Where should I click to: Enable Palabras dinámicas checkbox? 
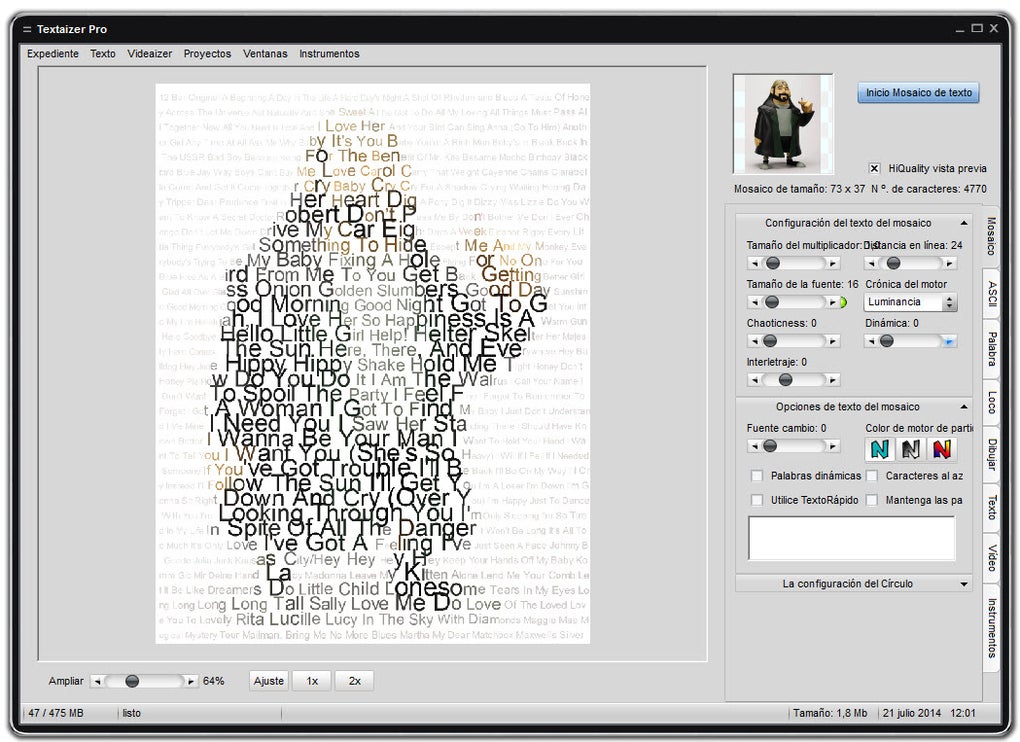pos(757,476)
